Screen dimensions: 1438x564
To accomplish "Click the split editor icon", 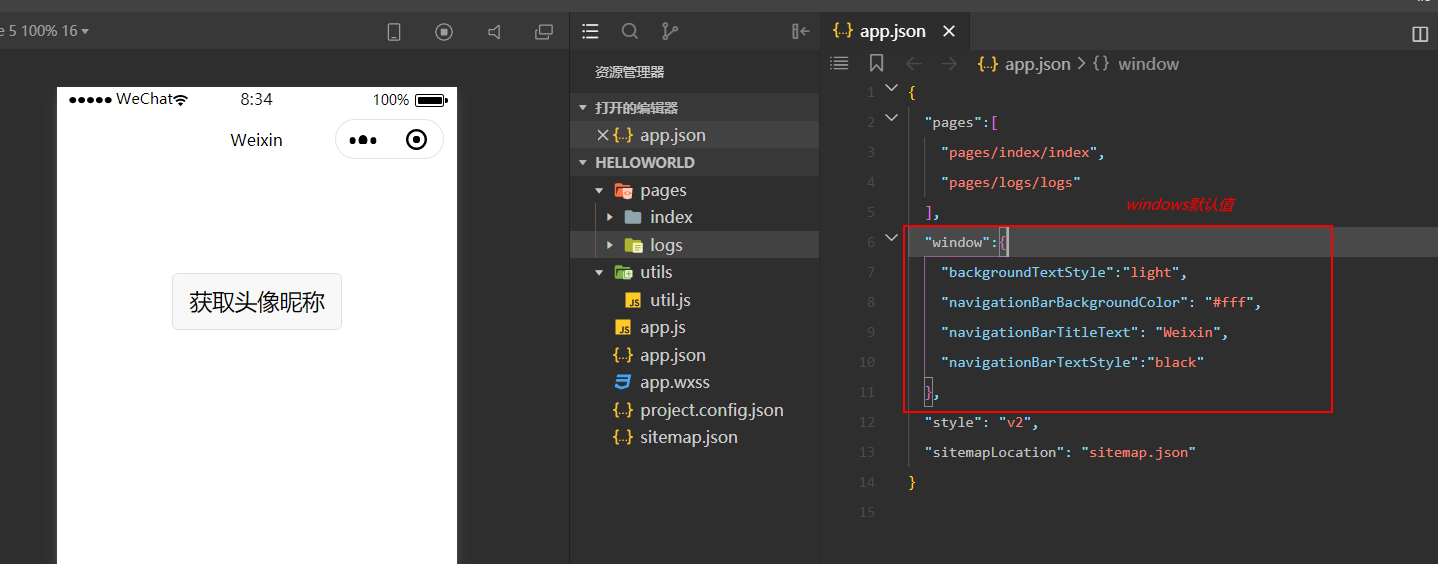I will [x=1420, y=34].
